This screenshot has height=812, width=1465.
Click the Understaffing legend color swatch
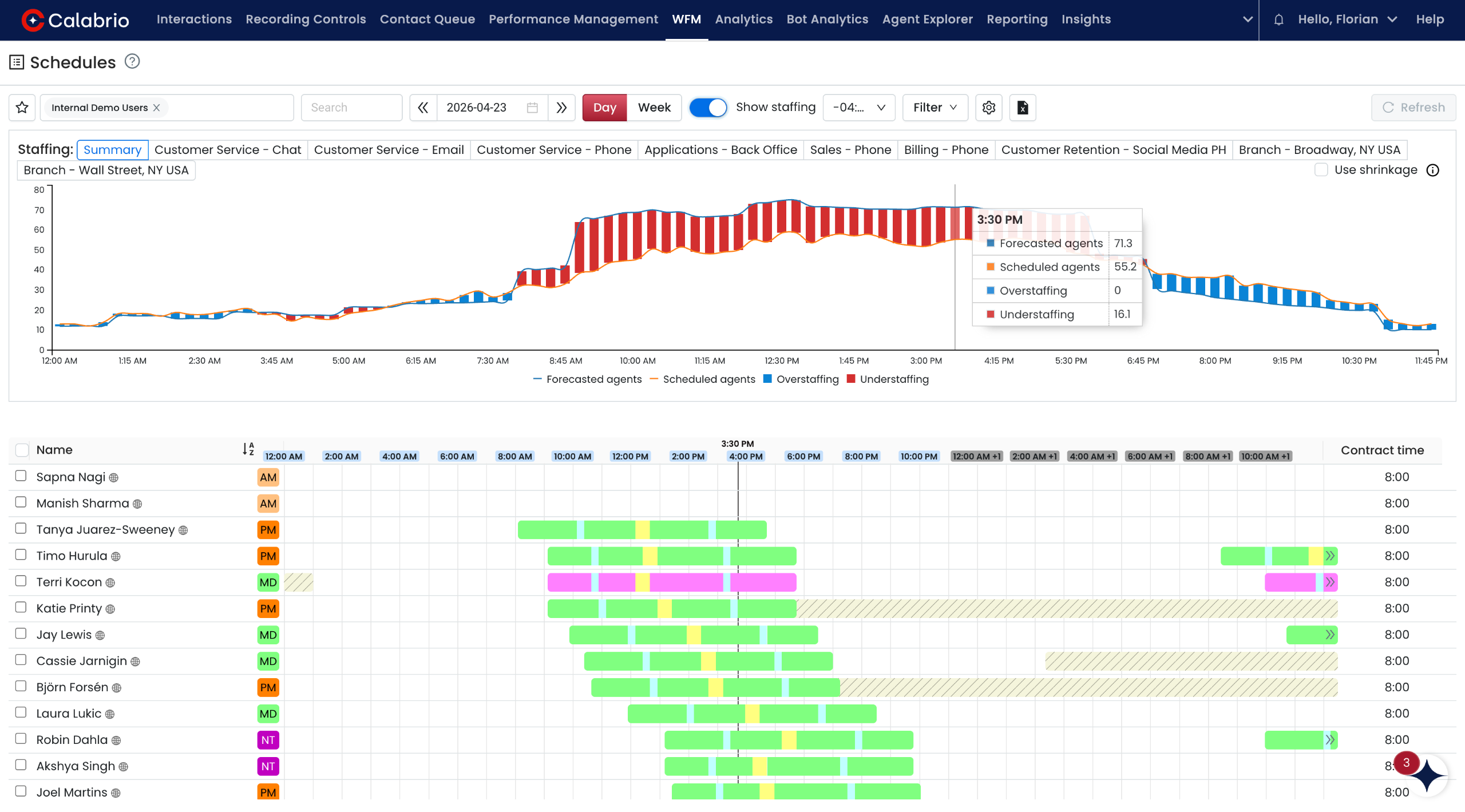coord(851,379)
